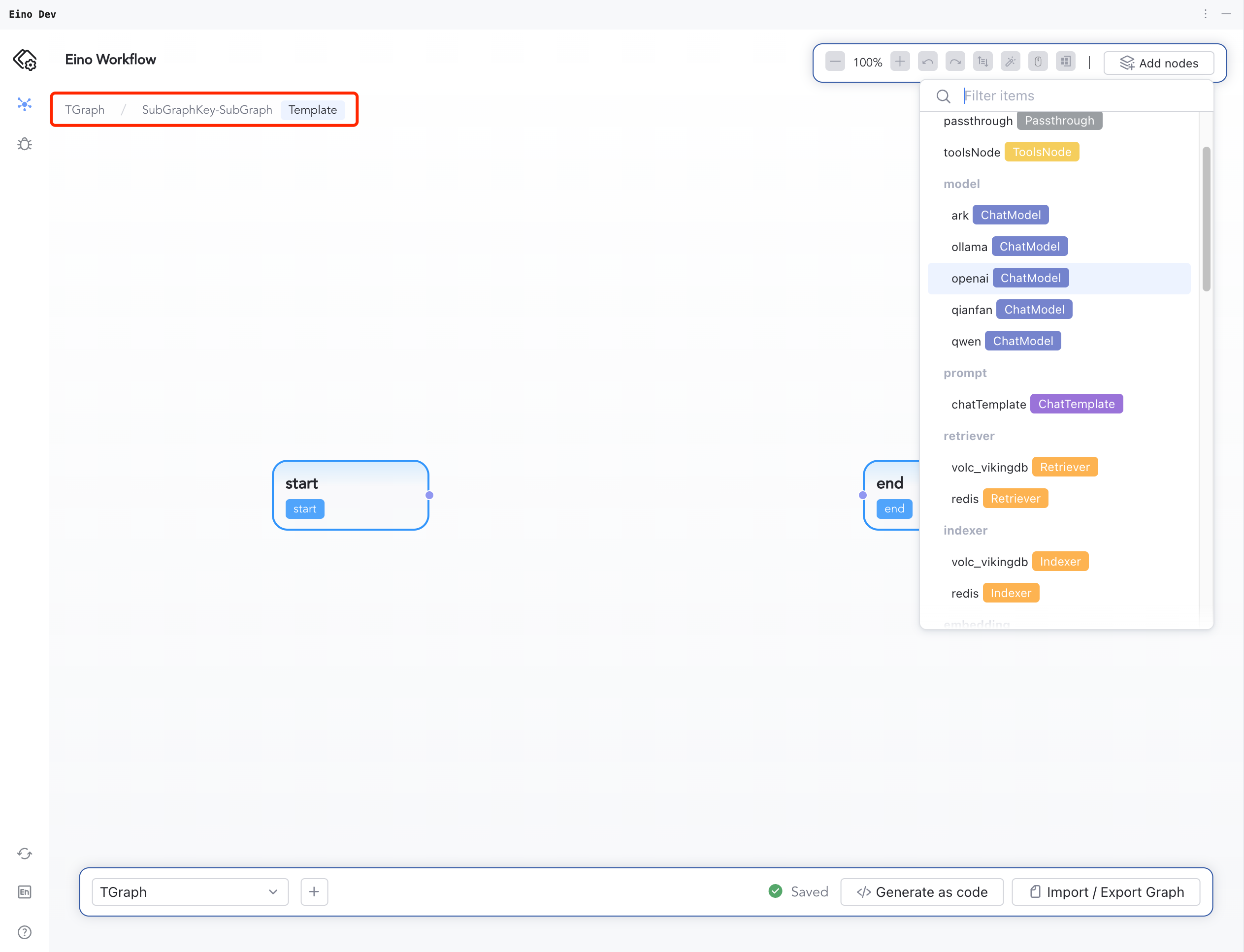Choose chatTemplate ChatTemplate node item

(1037, 404)
